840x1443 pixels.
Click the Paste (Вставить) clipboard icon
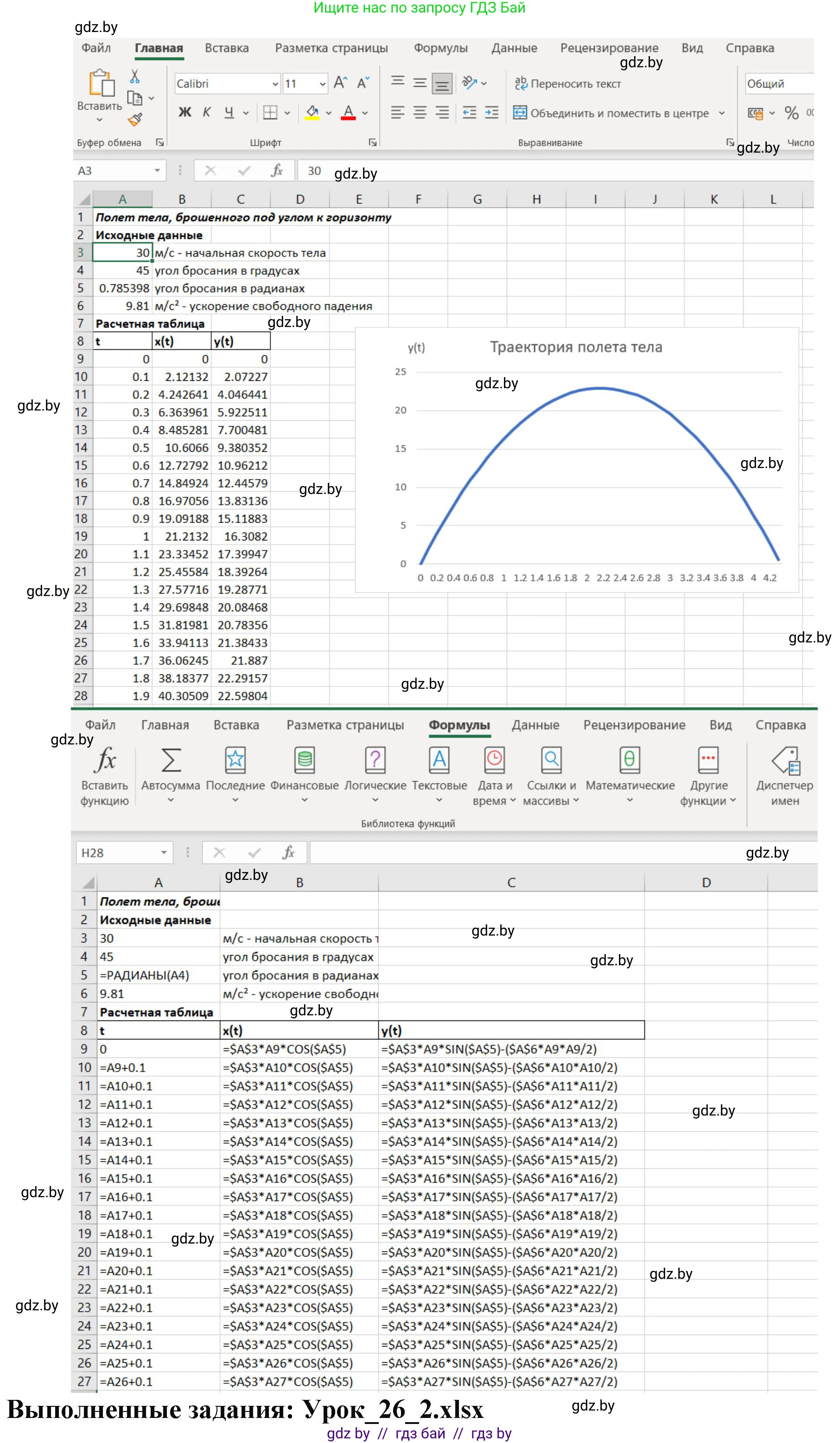coord(101,83)
